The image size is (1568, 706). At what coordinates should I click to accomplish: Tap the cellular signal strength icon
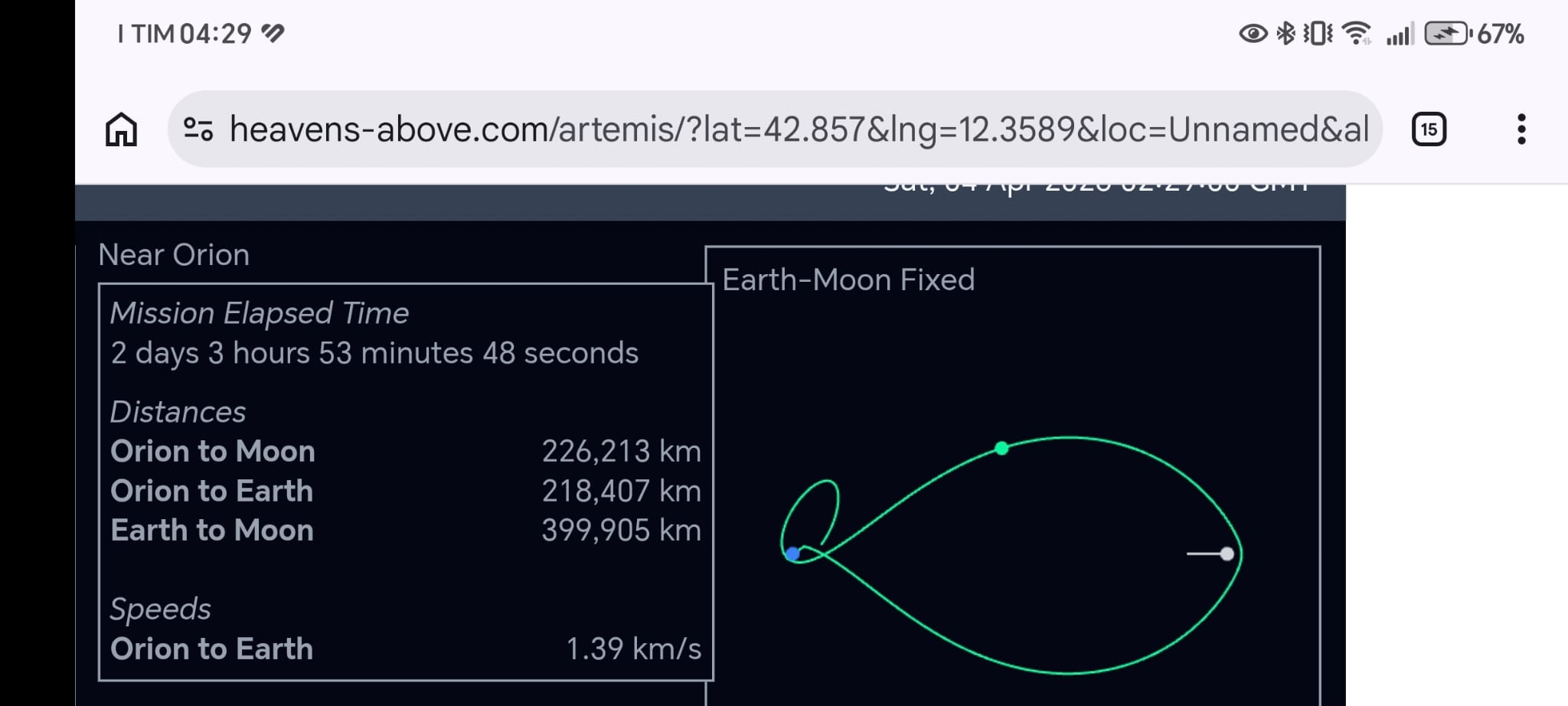click(x=1400, y=34)
